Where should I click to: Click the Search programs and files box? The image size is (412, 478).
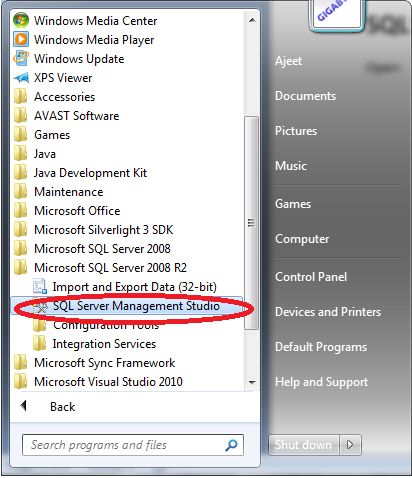(x=133, y=445)
